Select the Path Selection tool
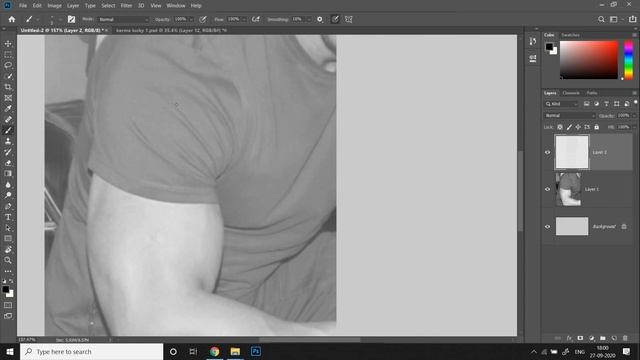This screenshot has width=640, height=360. (8, 228)
